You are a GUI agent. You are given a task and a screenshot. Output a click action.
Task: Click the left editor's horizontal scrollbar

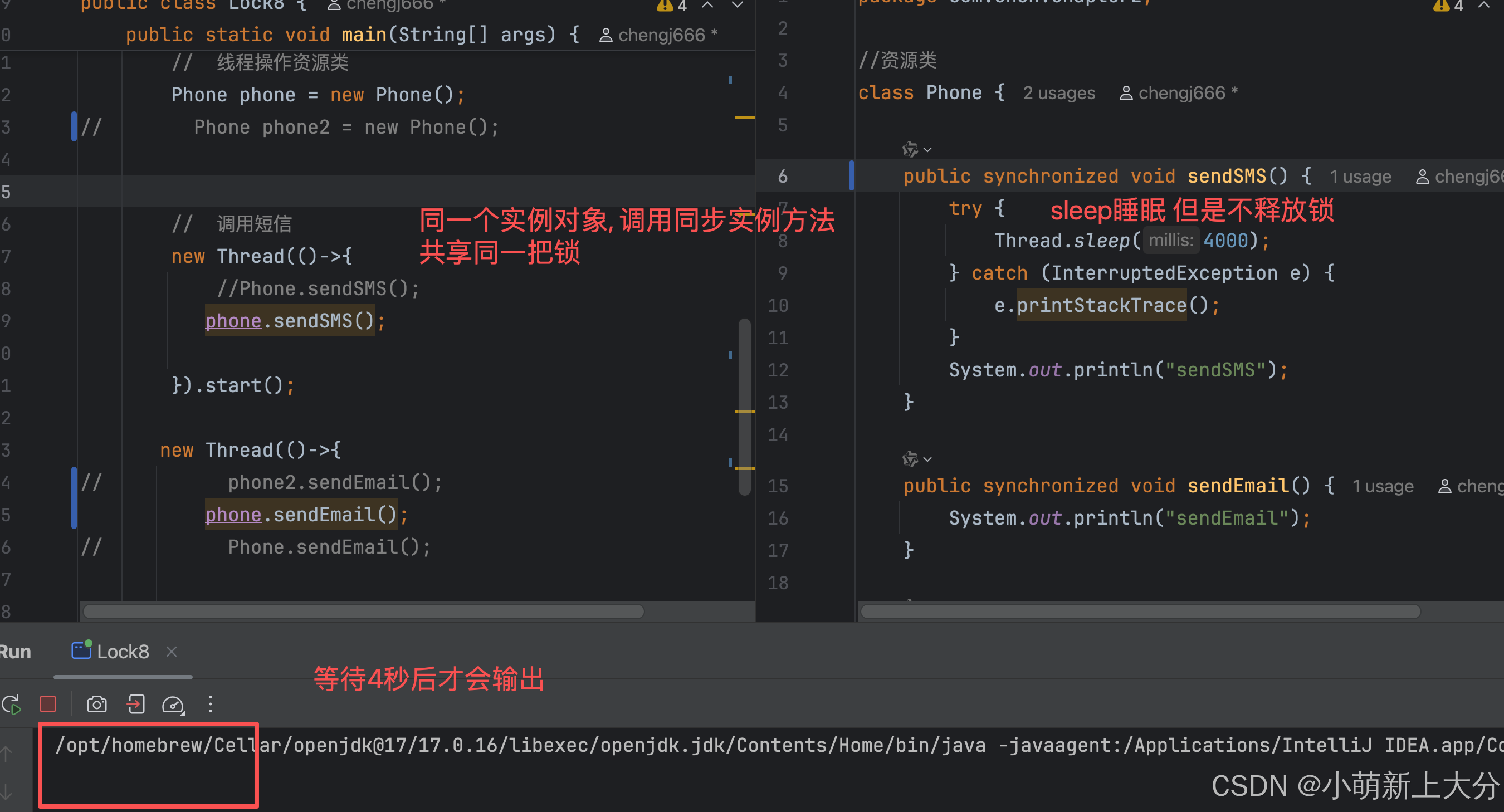tap(363, 611)
